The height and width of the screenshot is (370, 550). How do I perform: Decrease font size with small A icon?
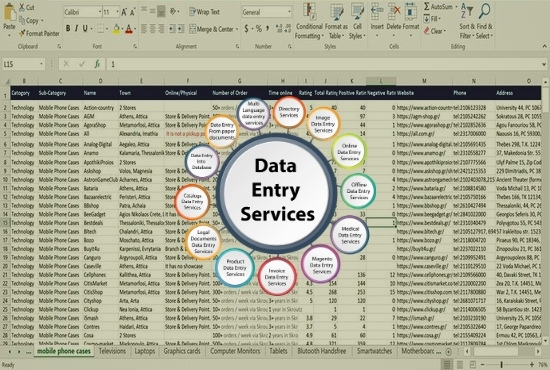point(132,12)
